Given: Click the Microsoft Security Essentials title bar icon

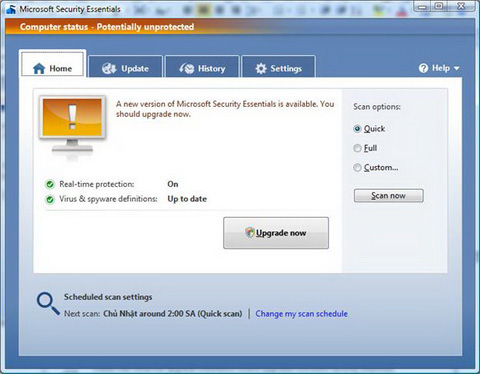Looking at the screenshot, I should click(11, 9).
